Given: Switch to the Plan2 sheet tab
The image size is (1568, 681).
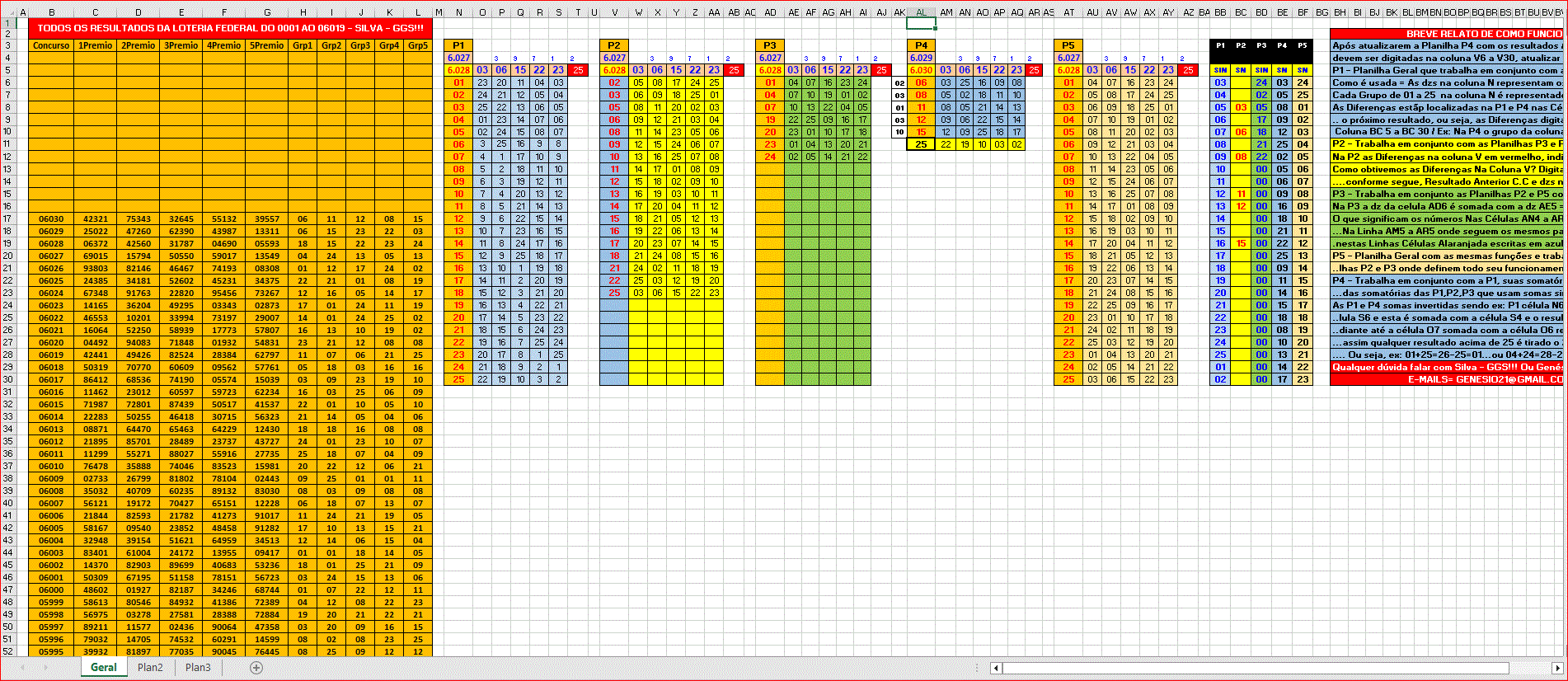Looking at the screenshot, I should pyautogui.click(x=150, y=668).
